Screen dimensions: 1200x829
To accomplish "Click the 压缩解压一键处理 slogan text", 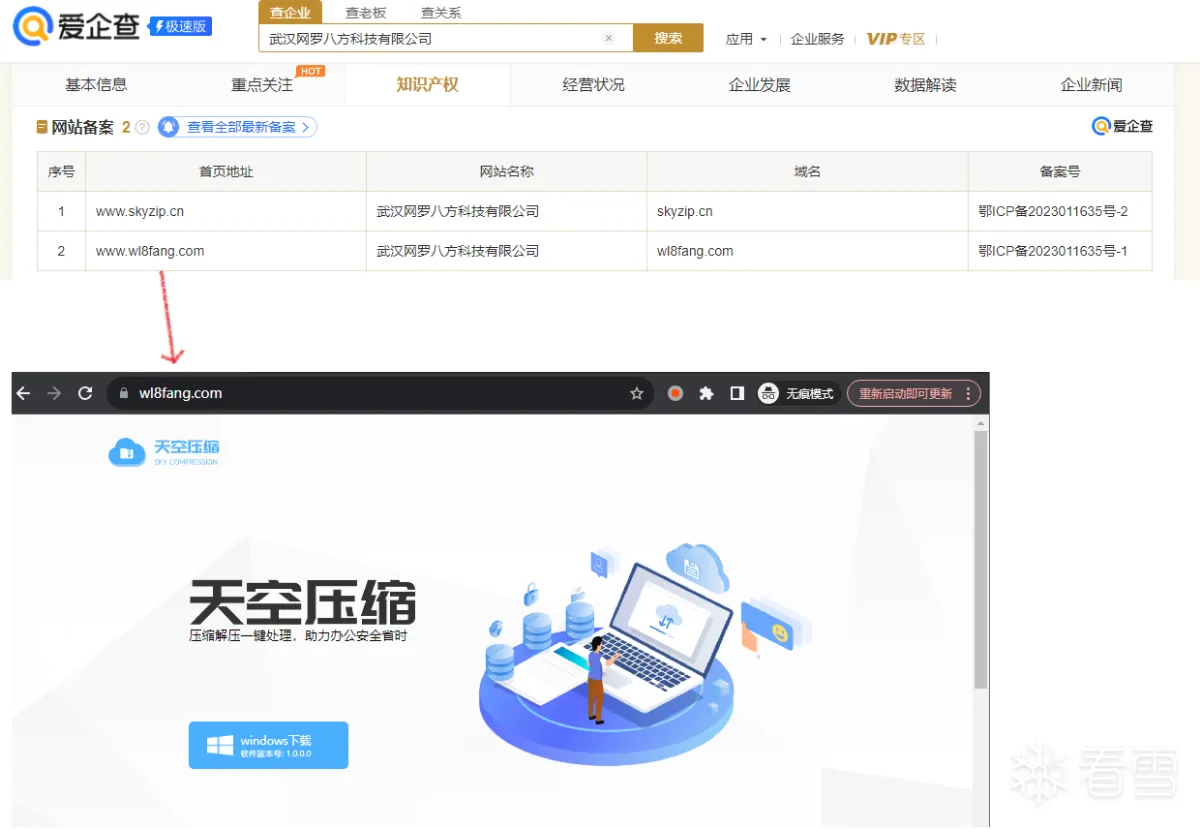I will tap(298, 635).
